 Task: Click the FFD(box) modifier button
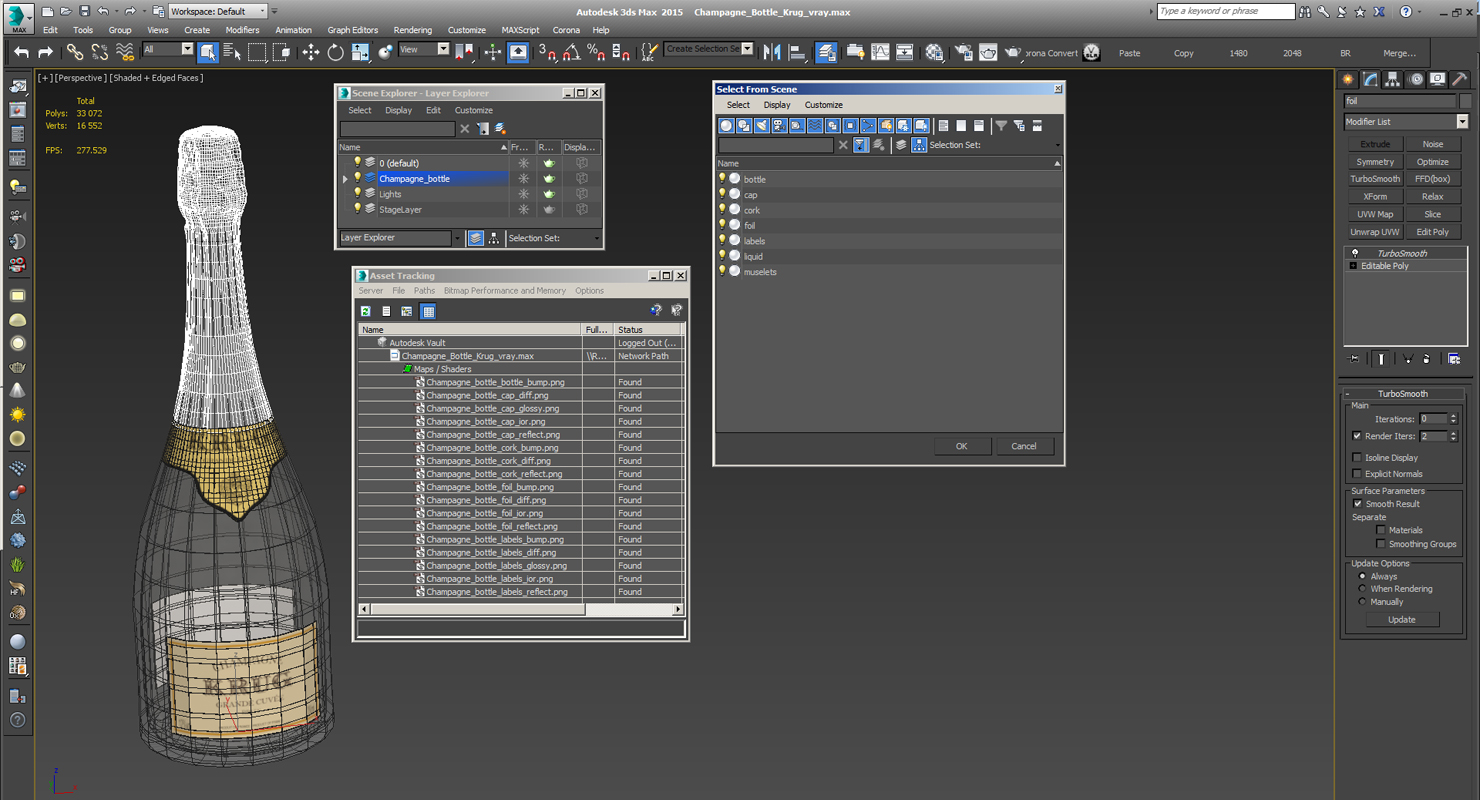click(x=1432, y=179)
